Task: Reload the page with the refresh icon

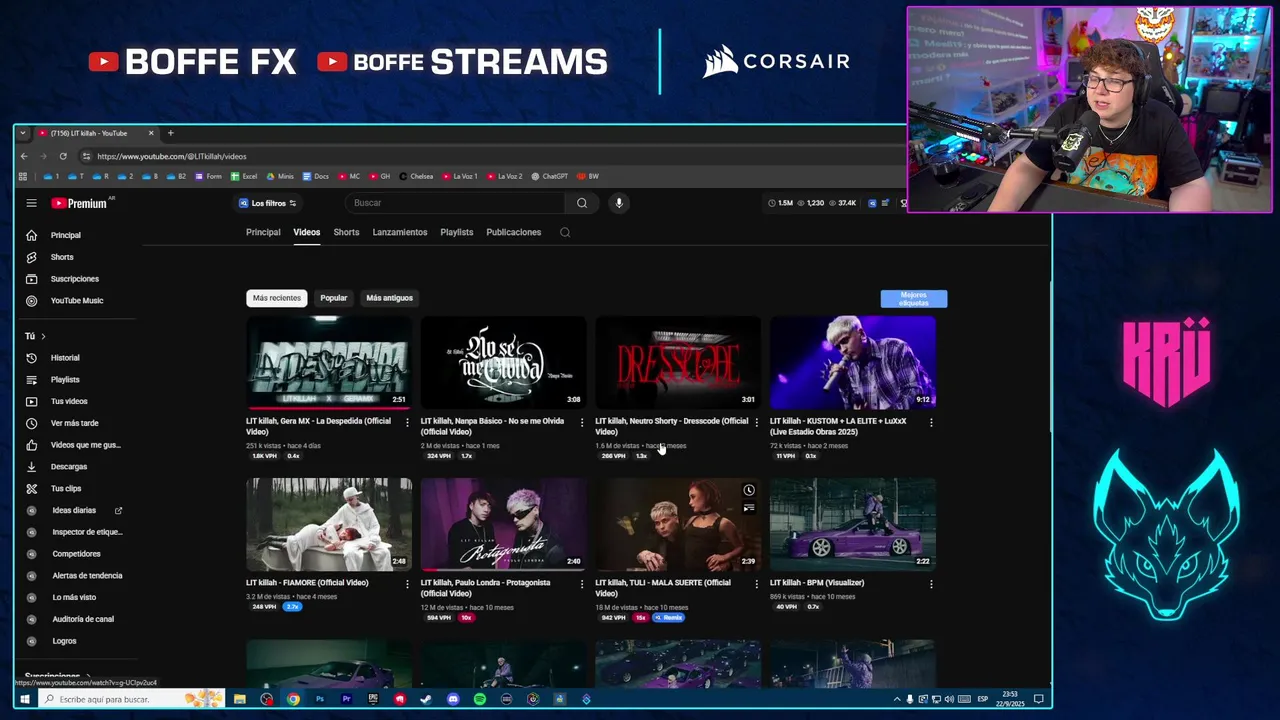Action: [63, 156]
